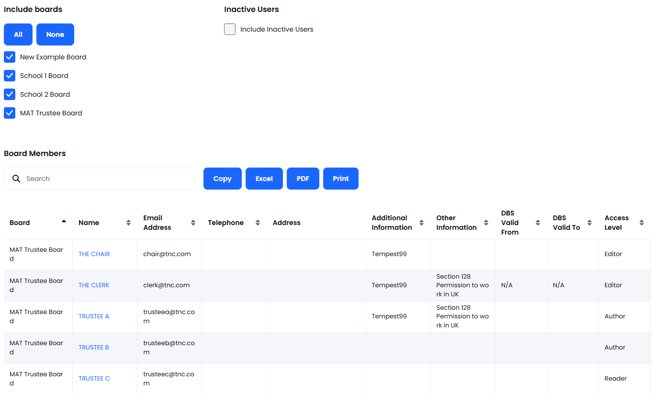Toggle sorting on the Telephone column
The width and height of the screenshot is (653, 394).
point(258,223)
